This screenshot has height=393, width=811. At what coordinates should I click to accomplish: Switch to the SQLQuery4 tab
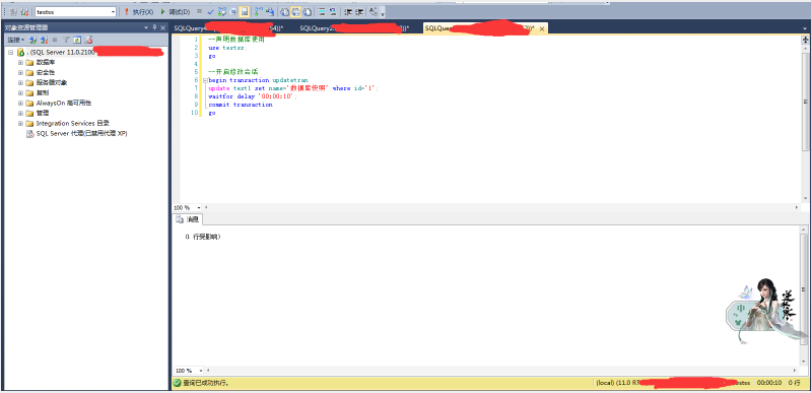coord(228,28)
